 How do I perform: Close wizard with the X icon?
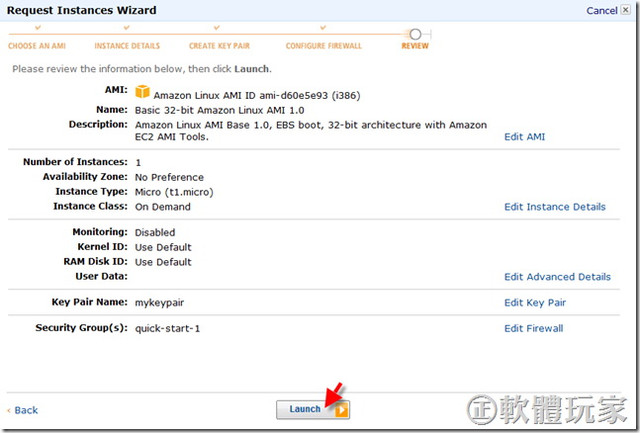pos(625,10)
